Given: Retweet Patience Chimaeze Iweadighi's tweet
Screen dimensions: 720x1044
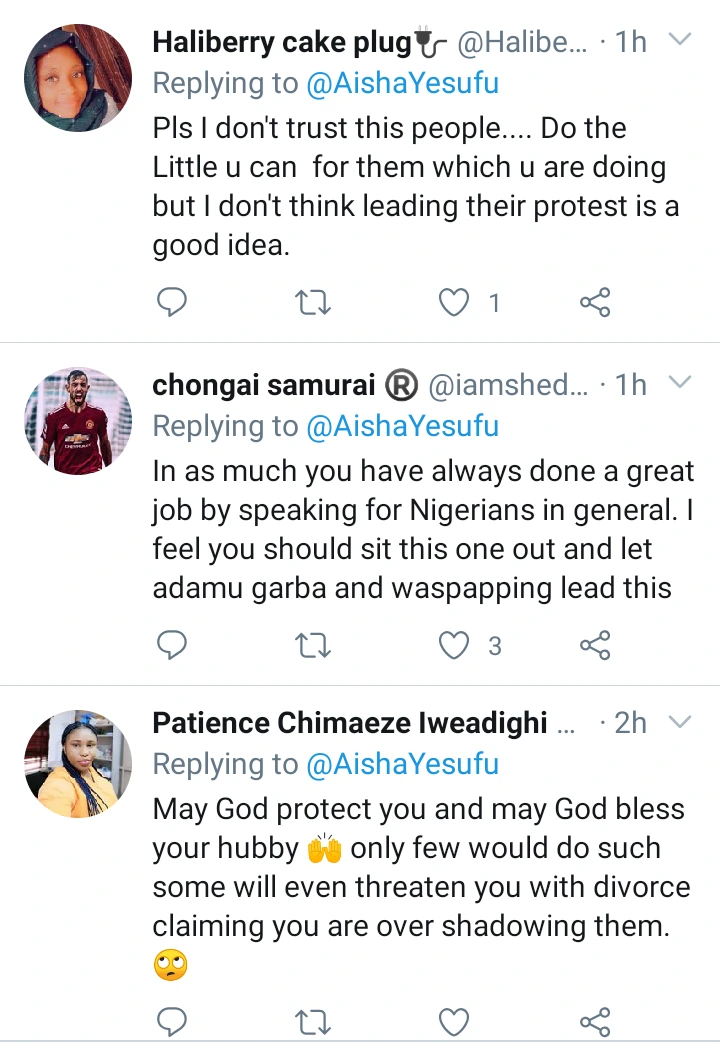Looking at the screenshot, I should pos(314,1021).
